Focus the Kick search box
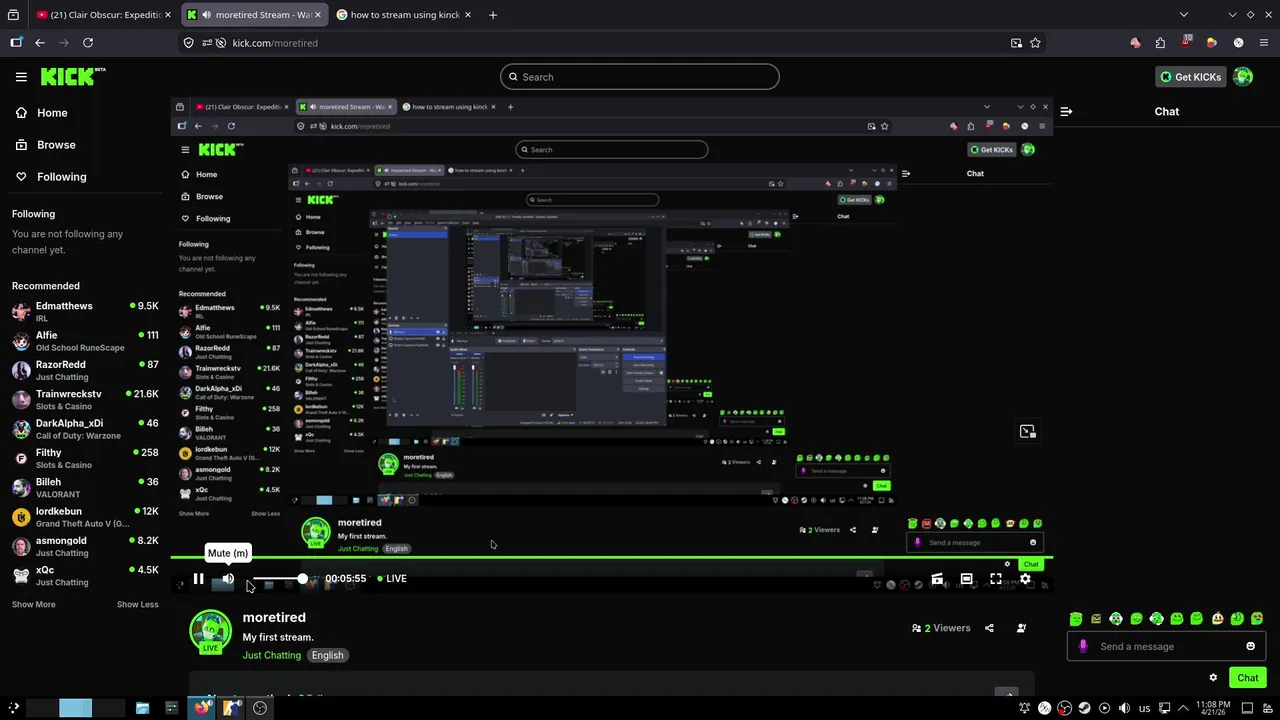Image resolution: width=1280 pixels, height=720 pixels. tap(640, 77)
